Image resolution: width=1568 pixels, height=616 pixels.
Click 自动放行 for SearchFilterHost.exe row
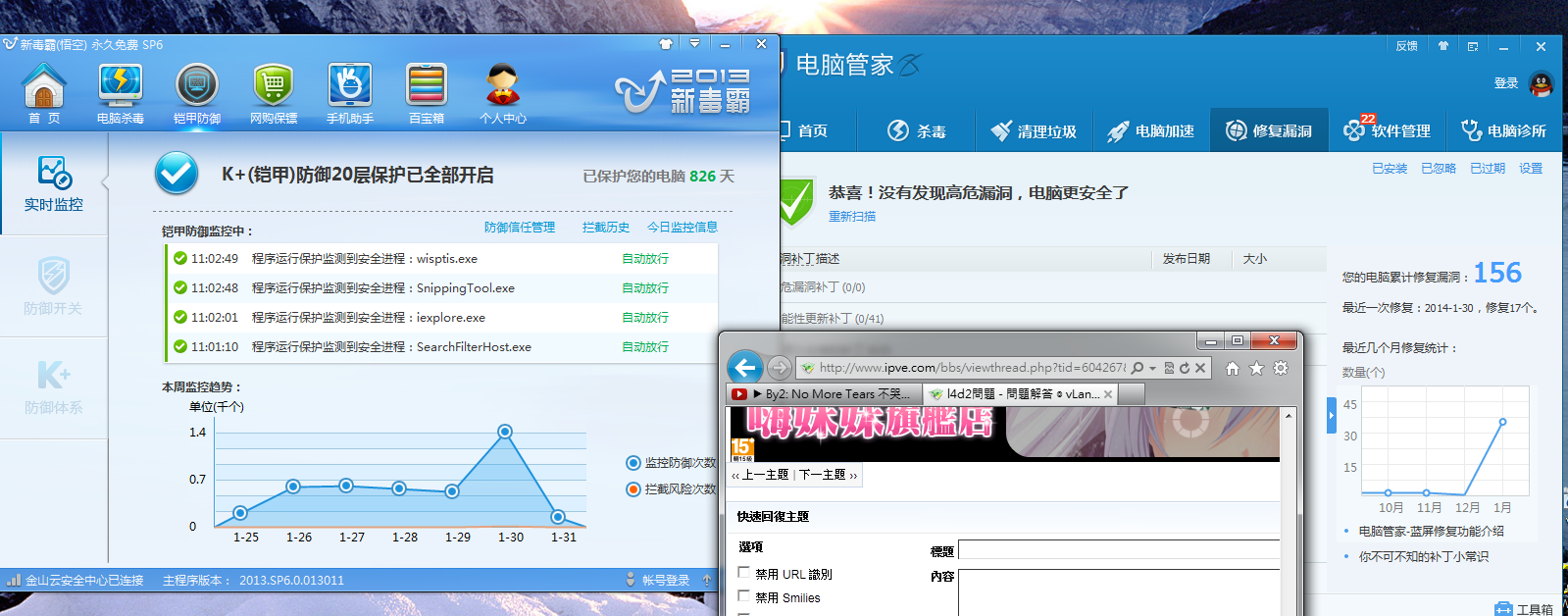click(x=645, y=347)
